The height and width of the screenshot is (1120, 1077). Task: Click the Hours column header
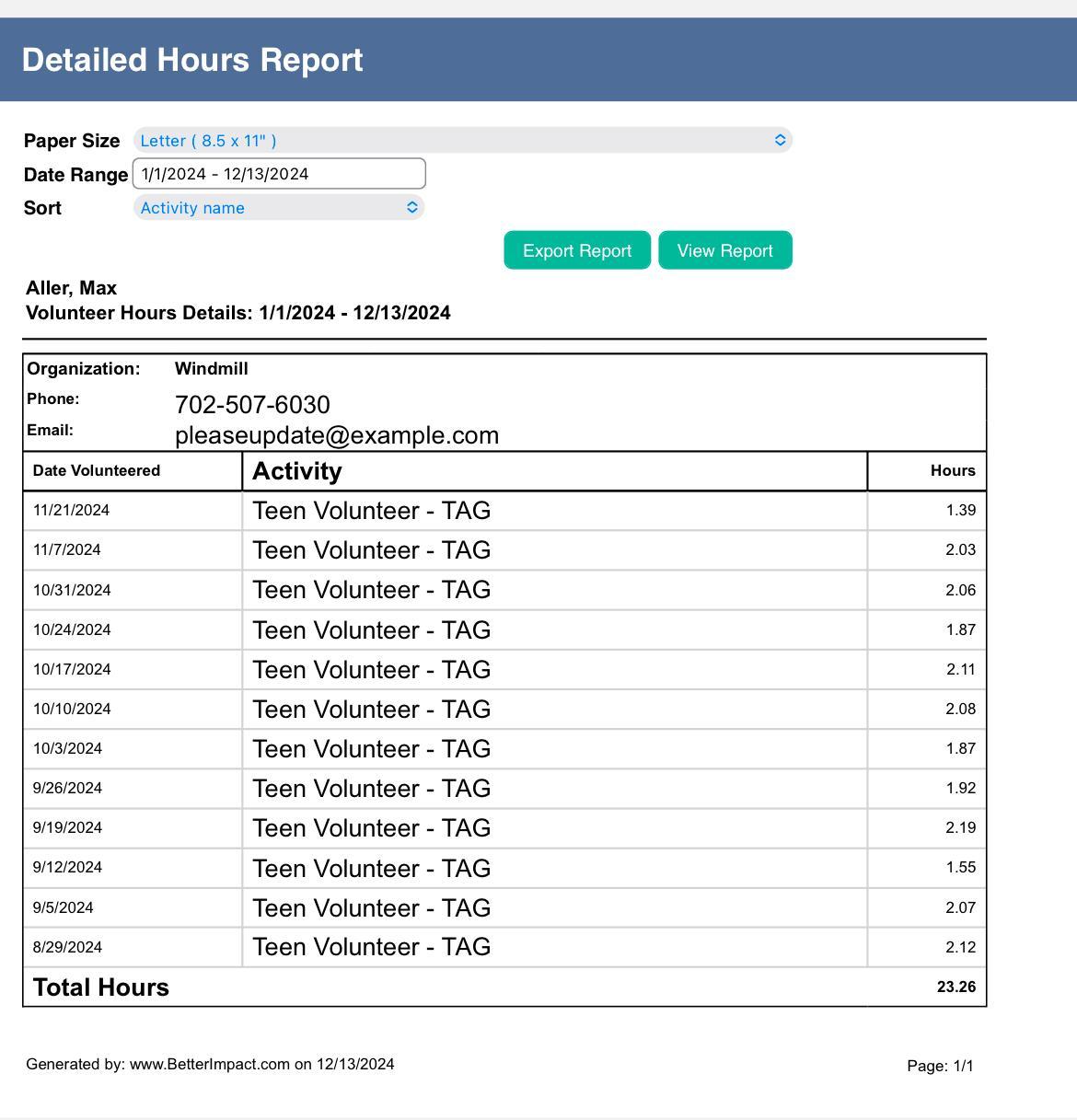(952, 471)
